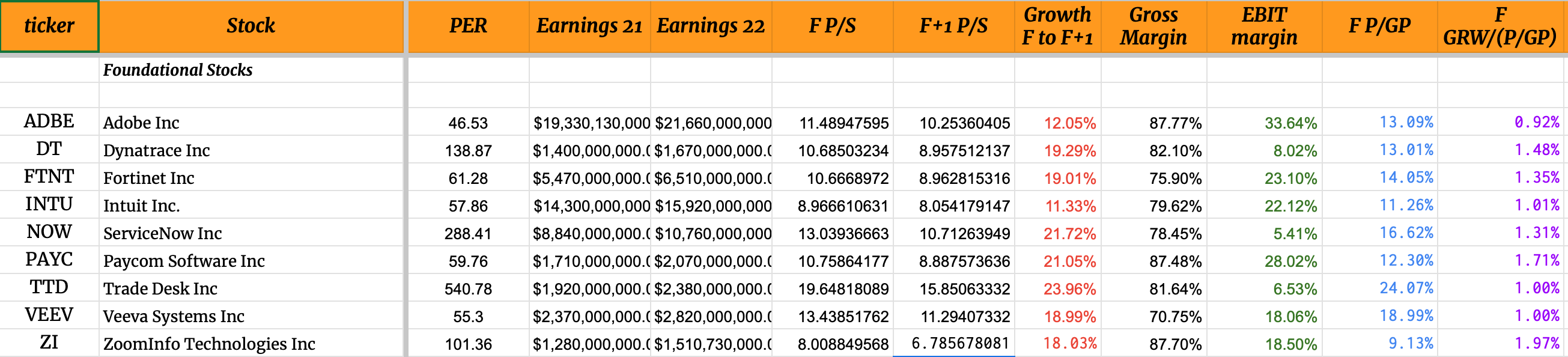Select the PER column header

467,26
